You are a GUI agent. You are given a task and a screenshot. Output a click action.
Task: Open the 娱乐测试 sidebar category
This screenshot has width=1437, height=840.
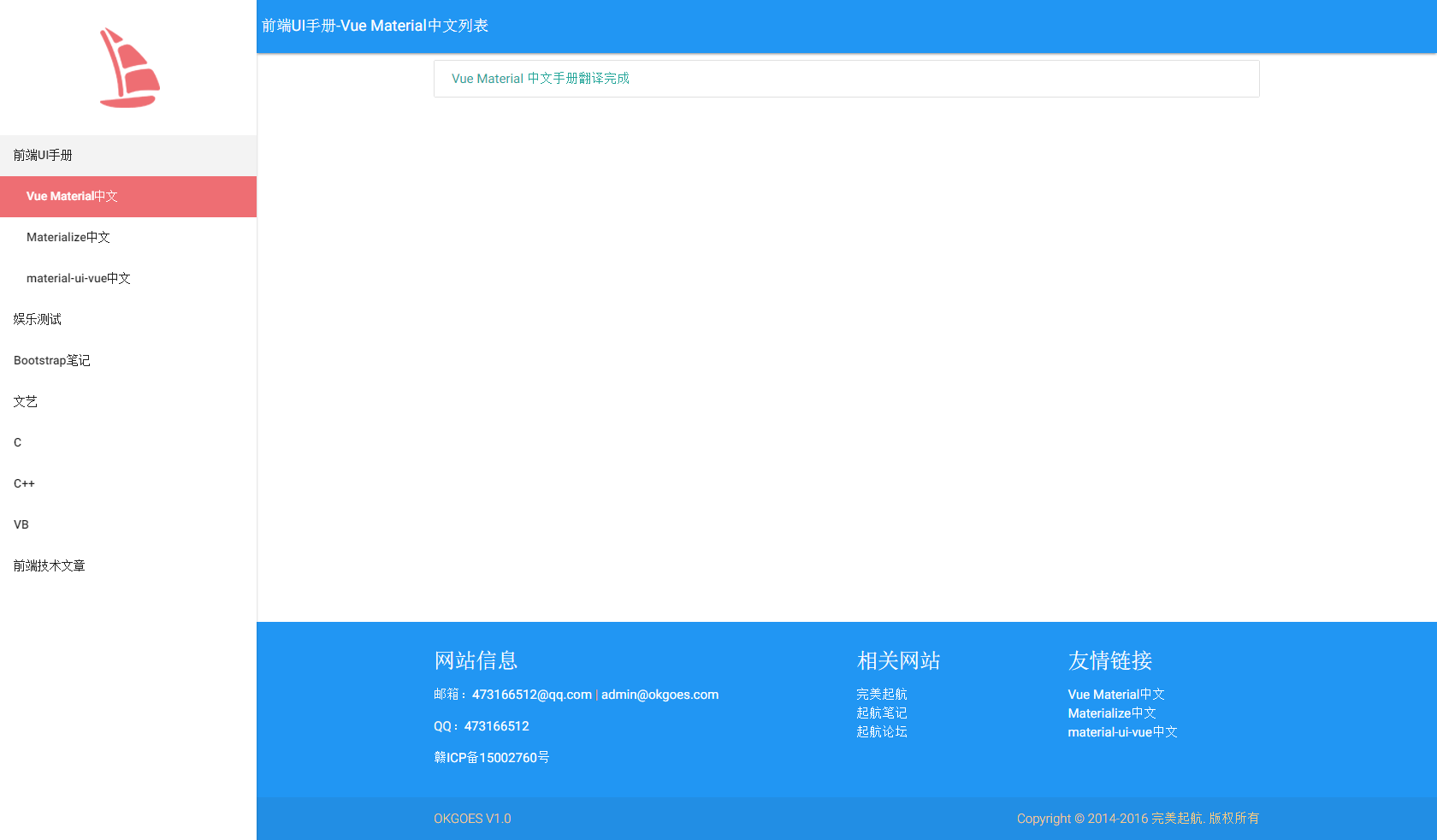(x=128, y=320)
